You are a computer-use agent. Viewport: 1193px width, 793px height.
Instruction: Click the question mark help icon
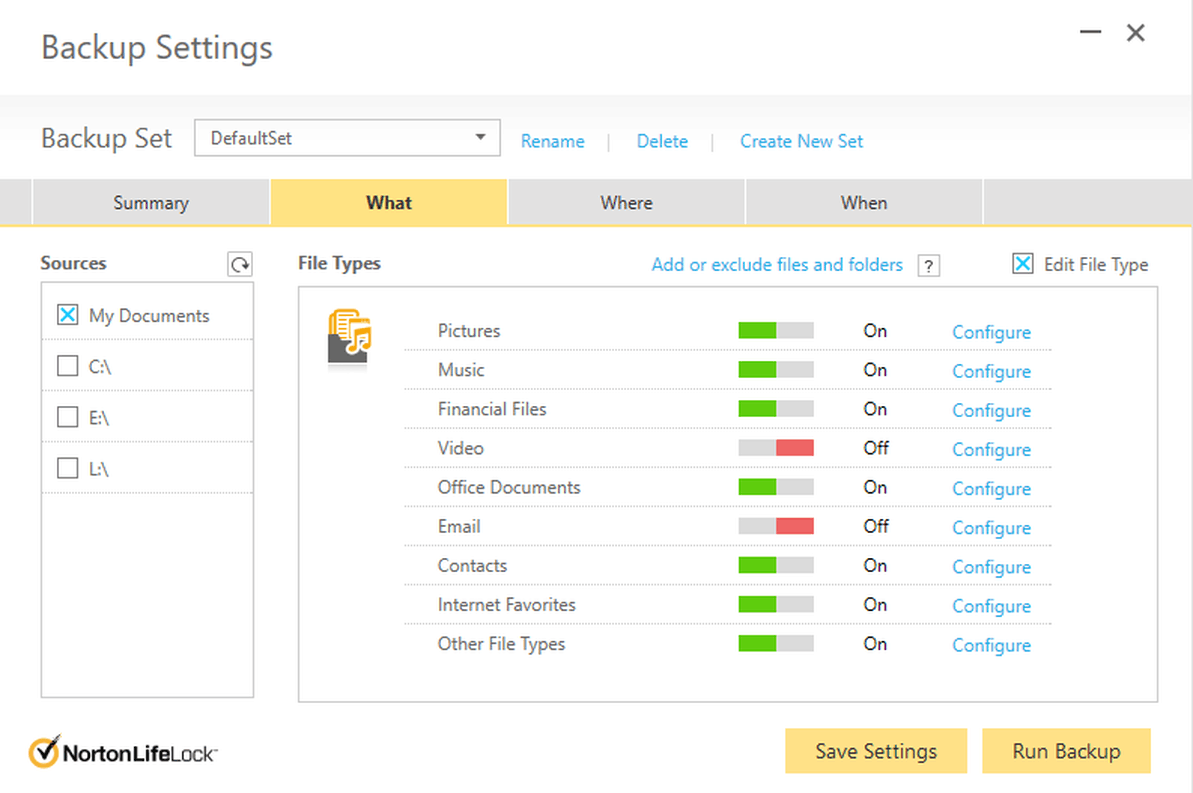(929, 266)
